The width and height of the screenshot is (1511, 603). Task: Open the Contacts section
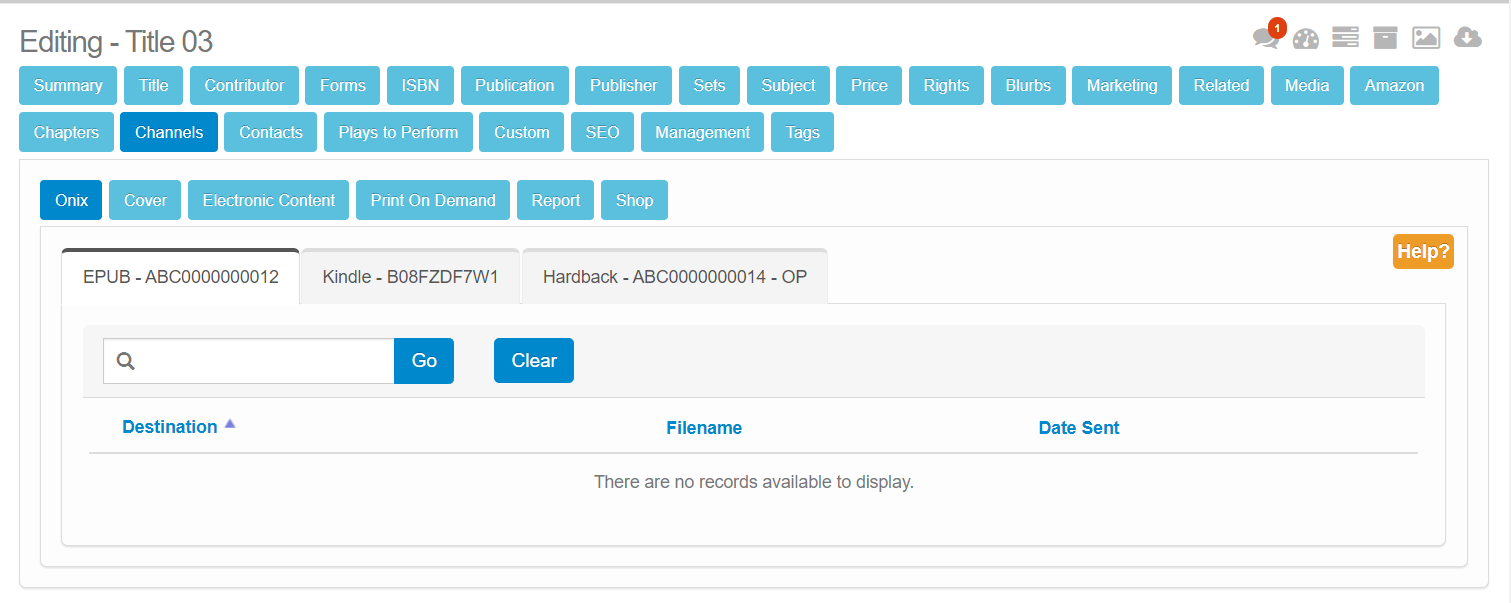[x=271, y=132]
